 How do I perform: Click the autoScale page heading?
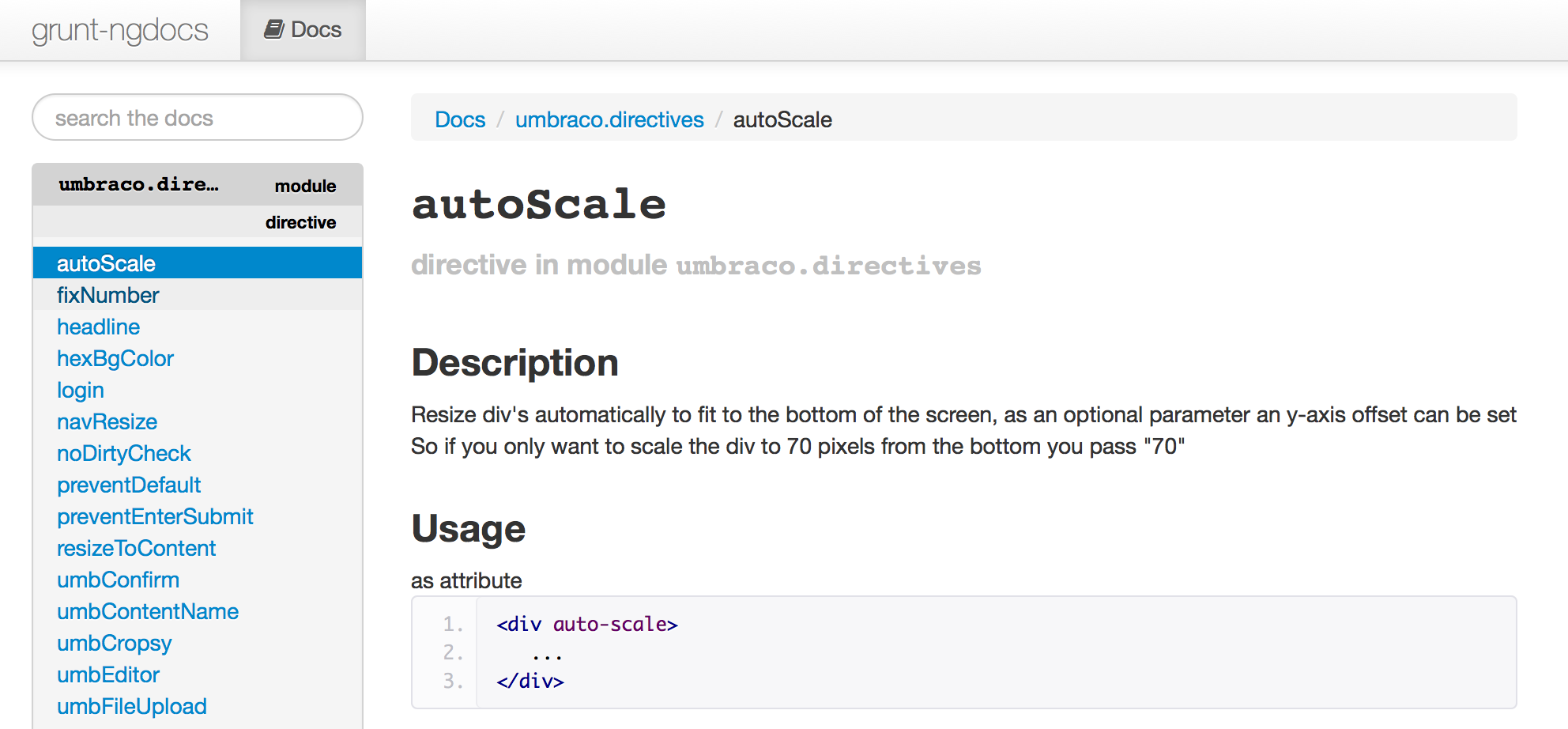(x=539, y=204)
